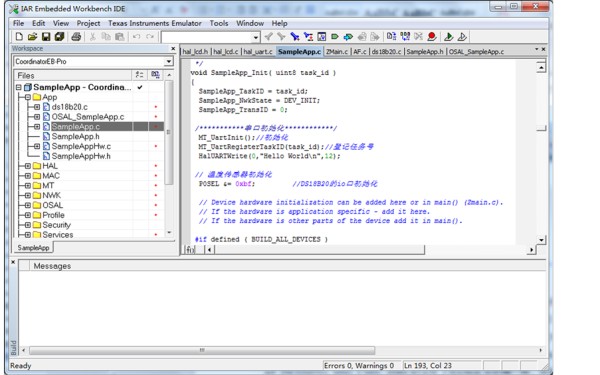The image size is (600, 375).
Task: Collapse the App folder
Action: click(x=28, y=97)
